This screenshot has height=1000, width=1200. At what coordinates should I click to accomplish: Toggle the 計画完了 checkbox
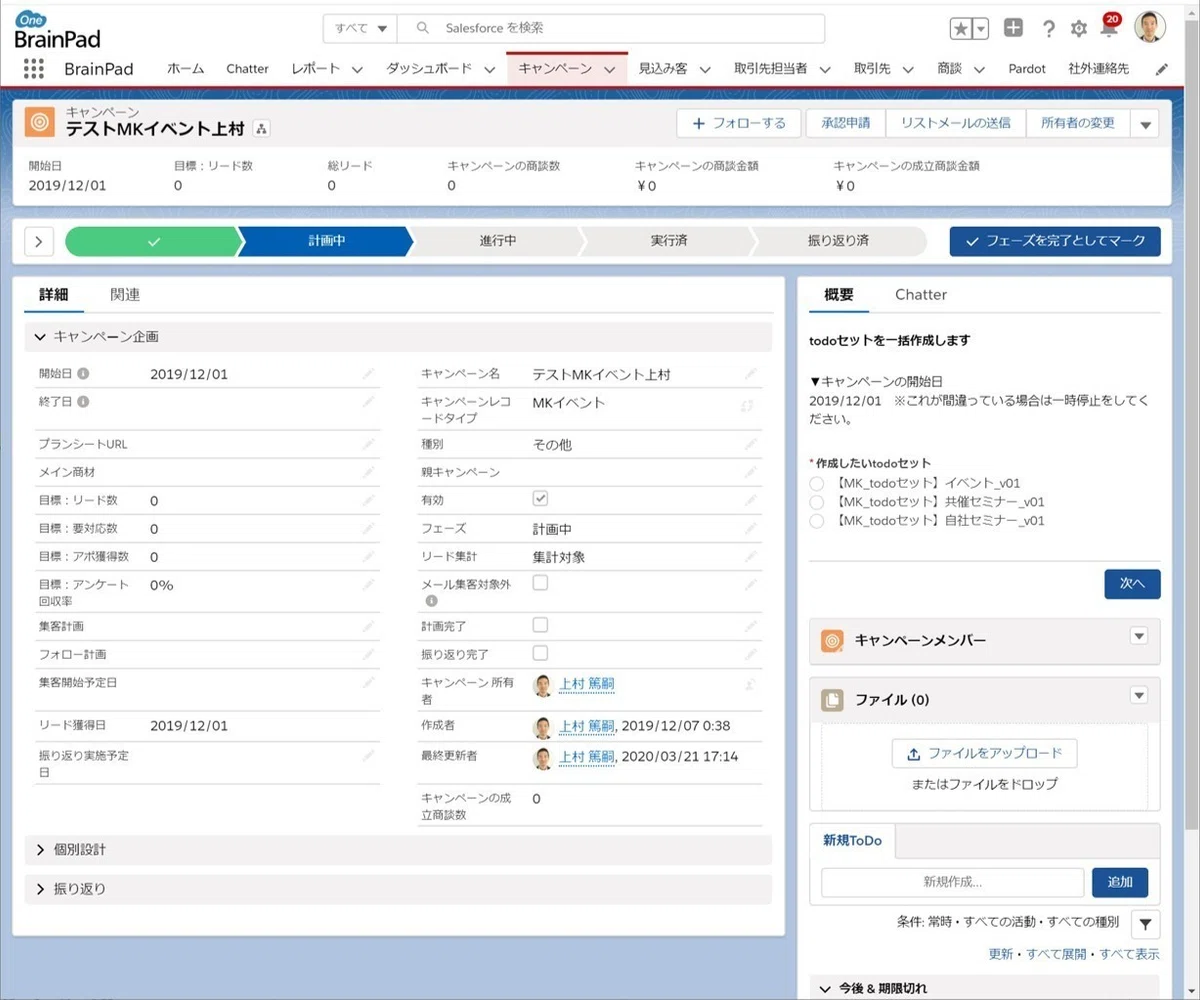point(540,624)
